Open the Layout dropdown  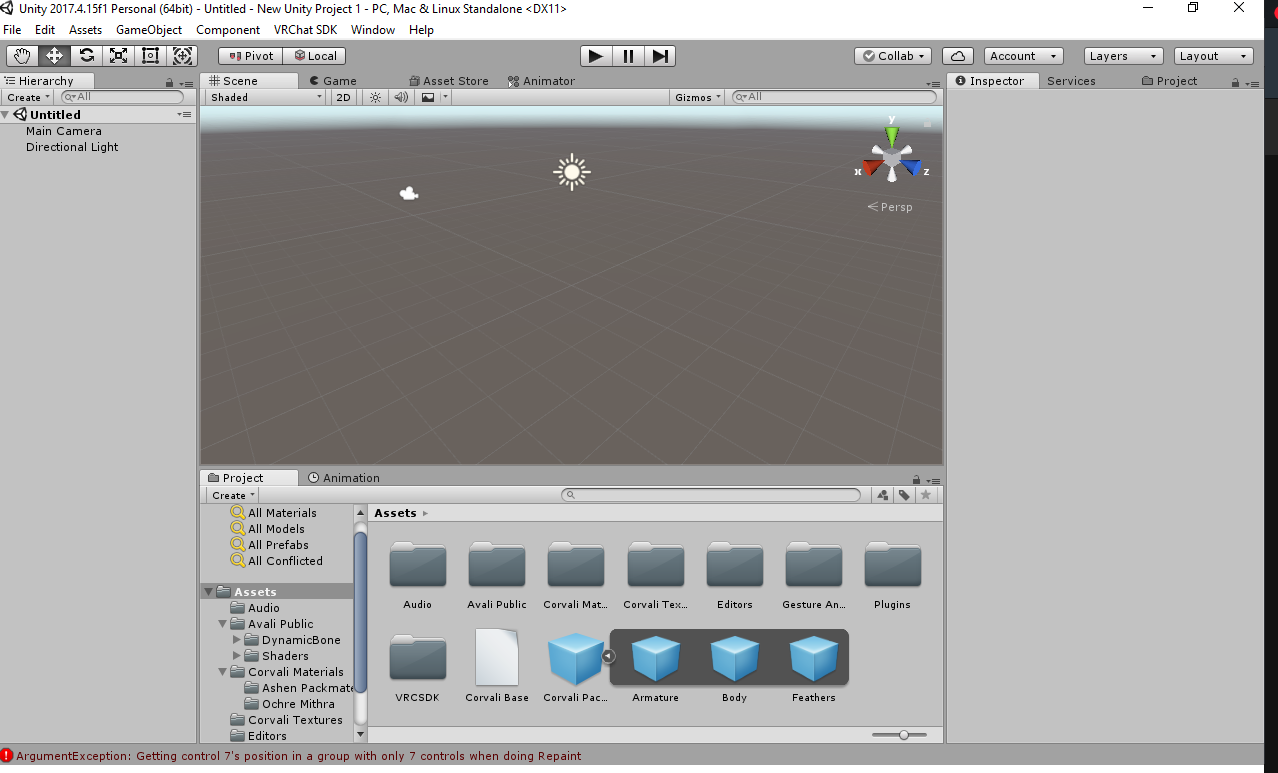point(1213,56)
